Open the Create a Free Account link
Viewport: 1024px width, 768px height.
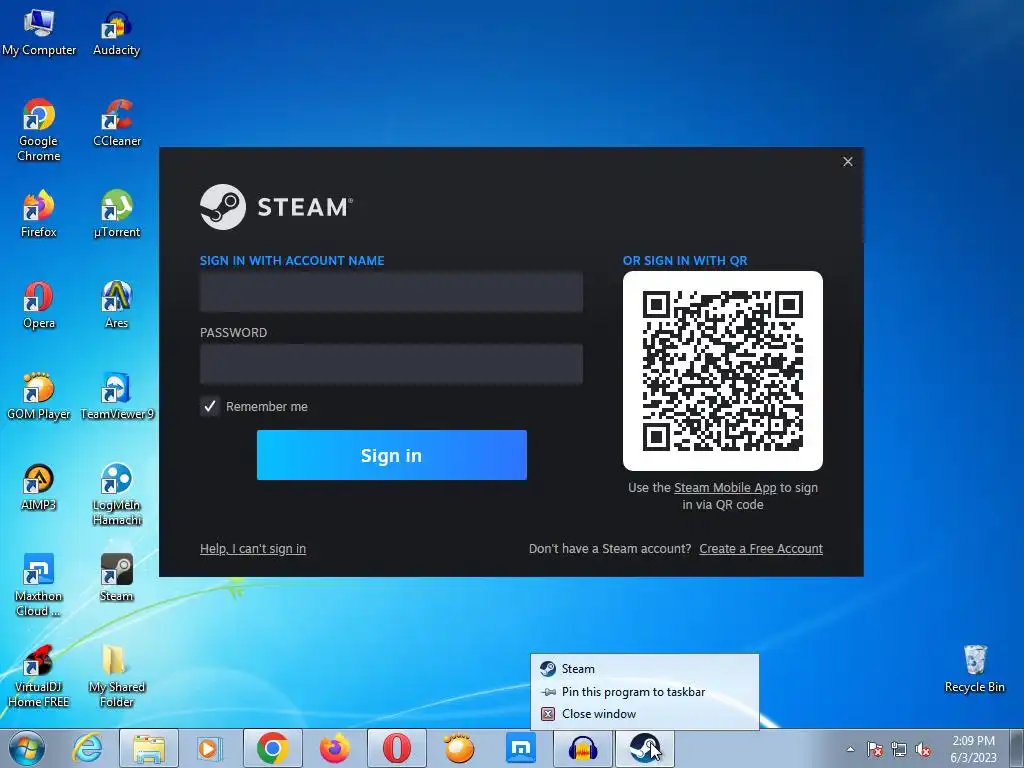(x=761, y=549)
